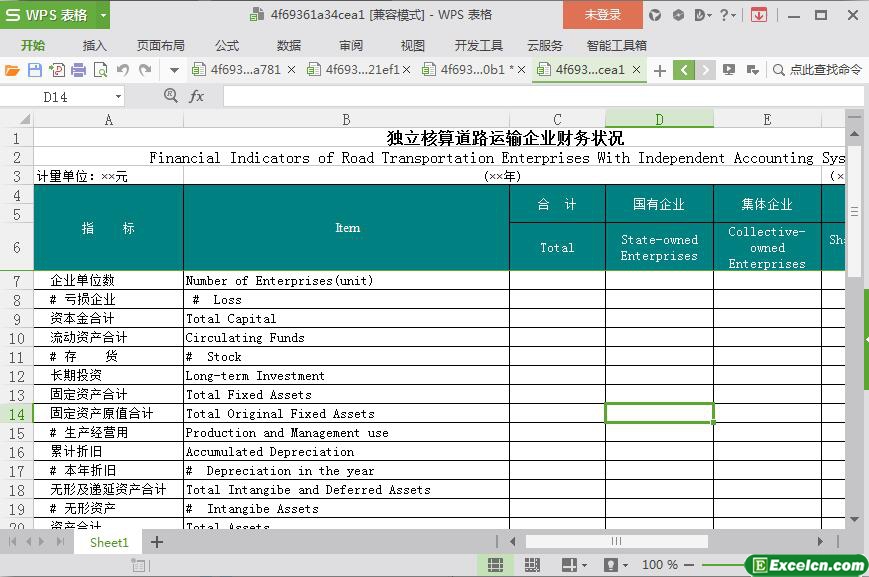This screenshot has height=577, width=869.
Task: Open the Name Box dropdown arrow
Action: 118,97
